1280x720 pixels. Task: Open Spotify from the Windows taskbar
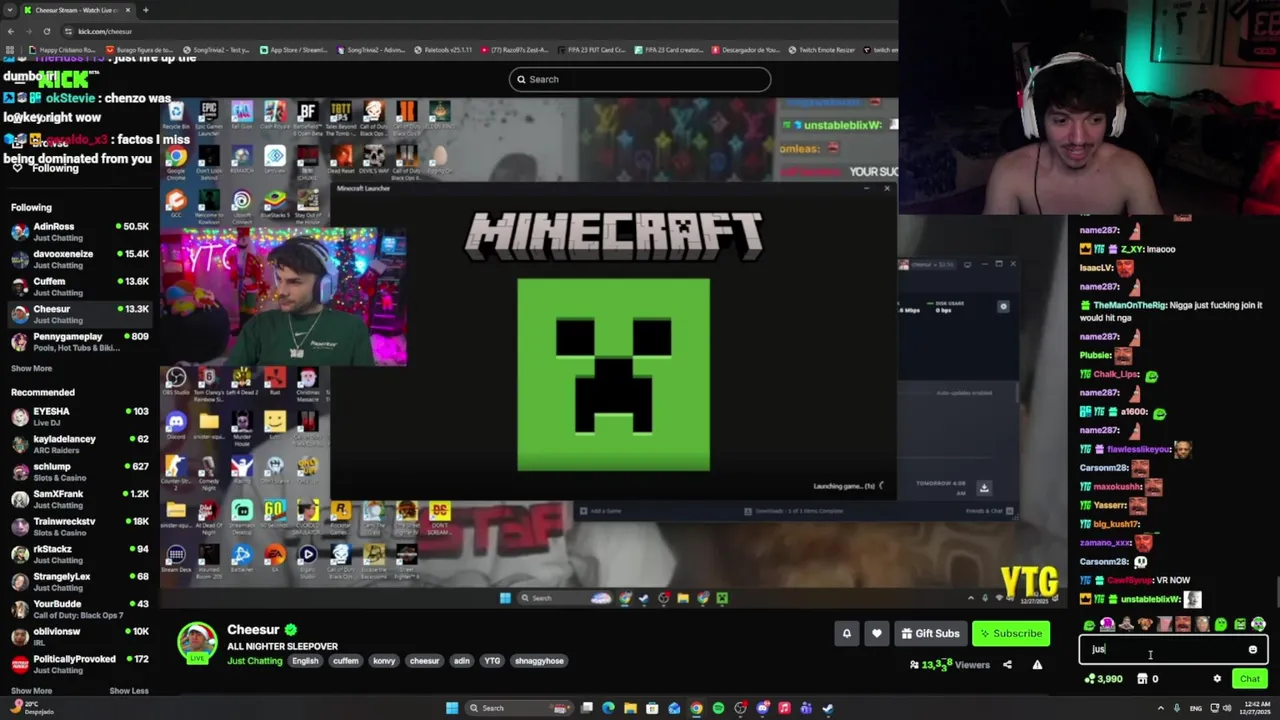click(x=718, y=708)
